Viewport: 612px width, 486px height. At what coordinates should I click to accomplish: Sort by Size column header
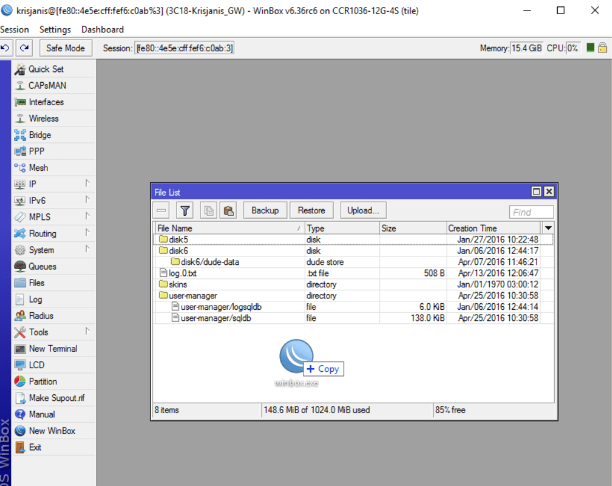(x=413, y=228)
